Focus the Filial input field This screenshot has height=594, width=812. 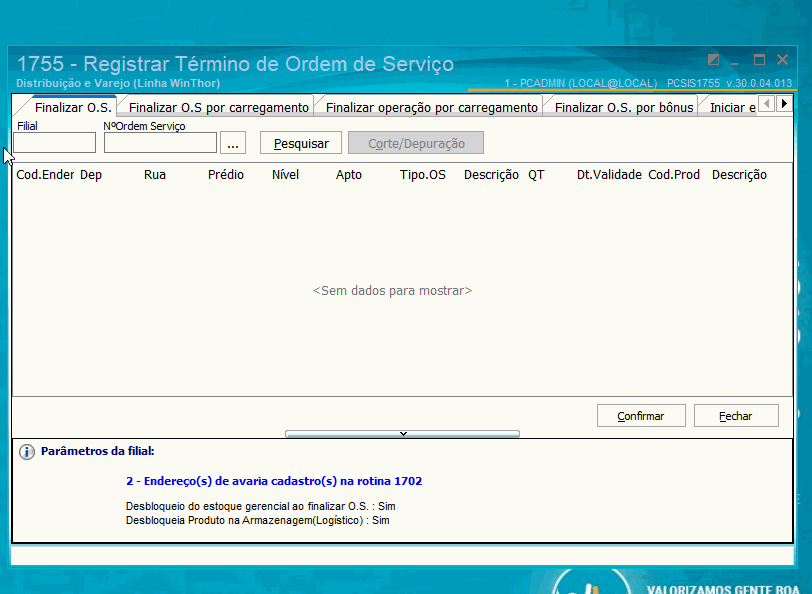pos(54,142)
